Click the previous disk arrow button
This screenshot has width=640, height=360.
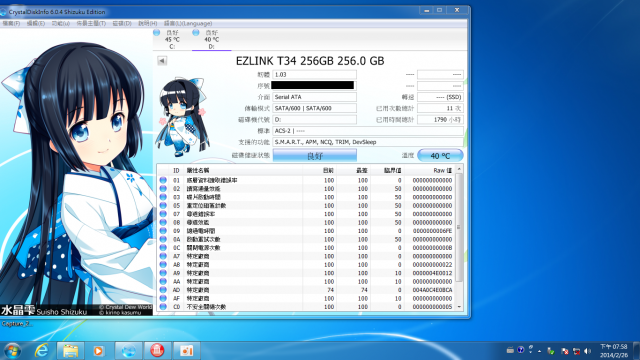pos(162,61)
